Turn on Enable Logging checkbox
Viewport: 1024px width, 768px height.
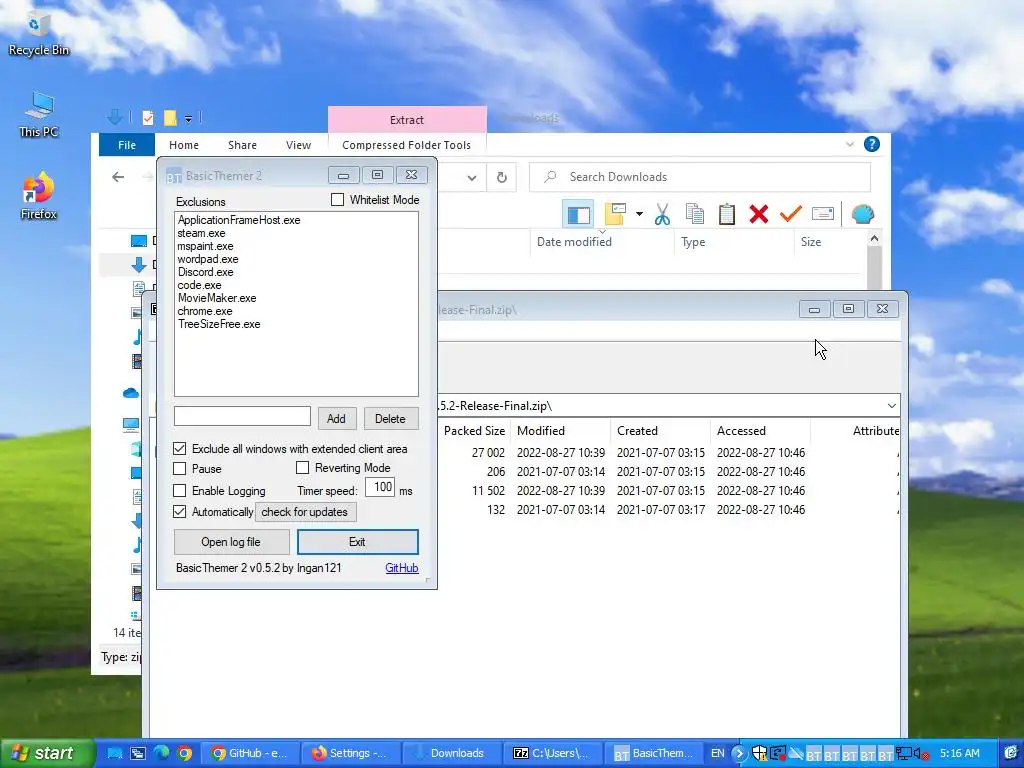(180, 490)
